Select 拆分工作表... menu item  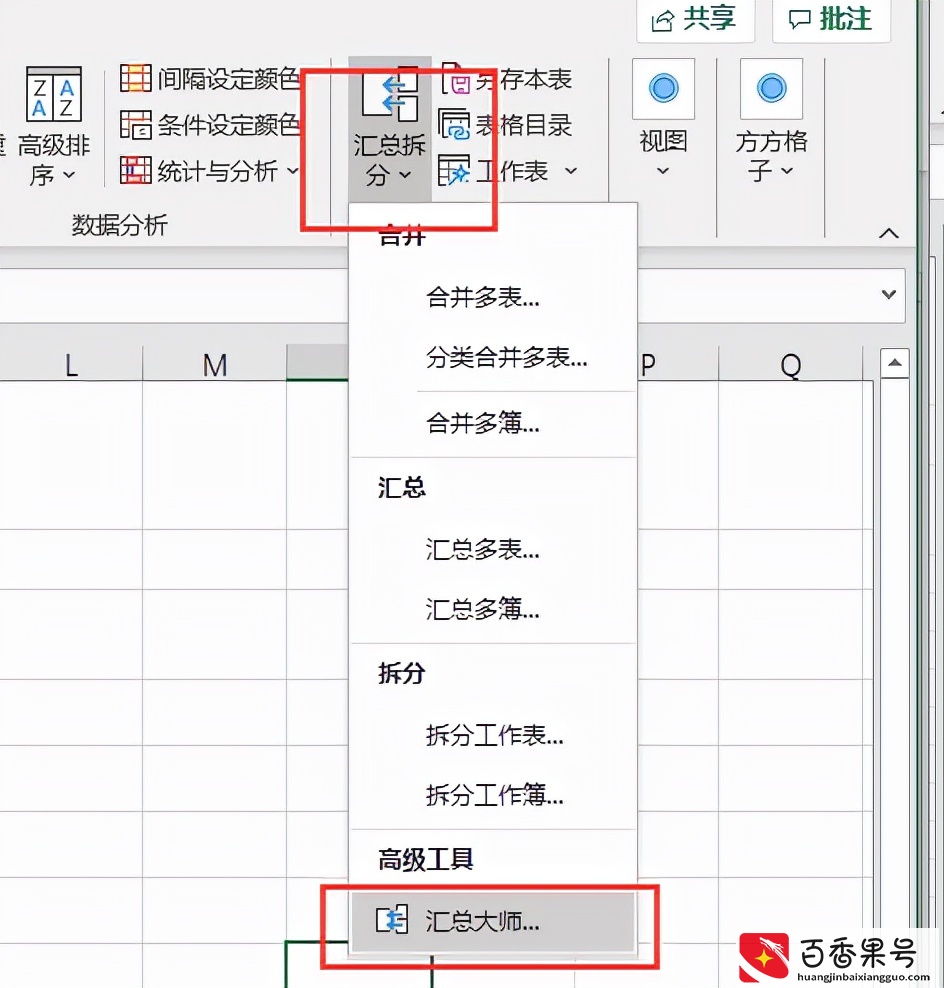(x=493, y=735)
